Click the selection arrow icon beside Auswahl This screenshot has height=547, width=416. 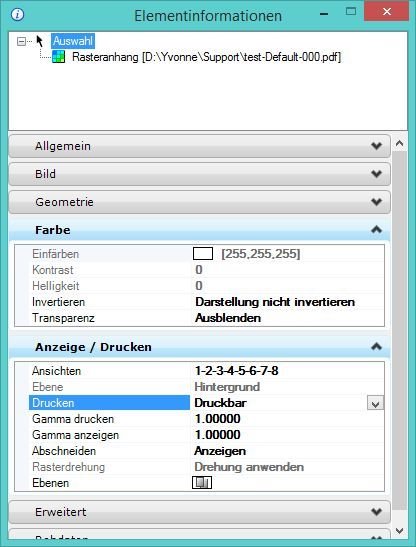(40, 41)
